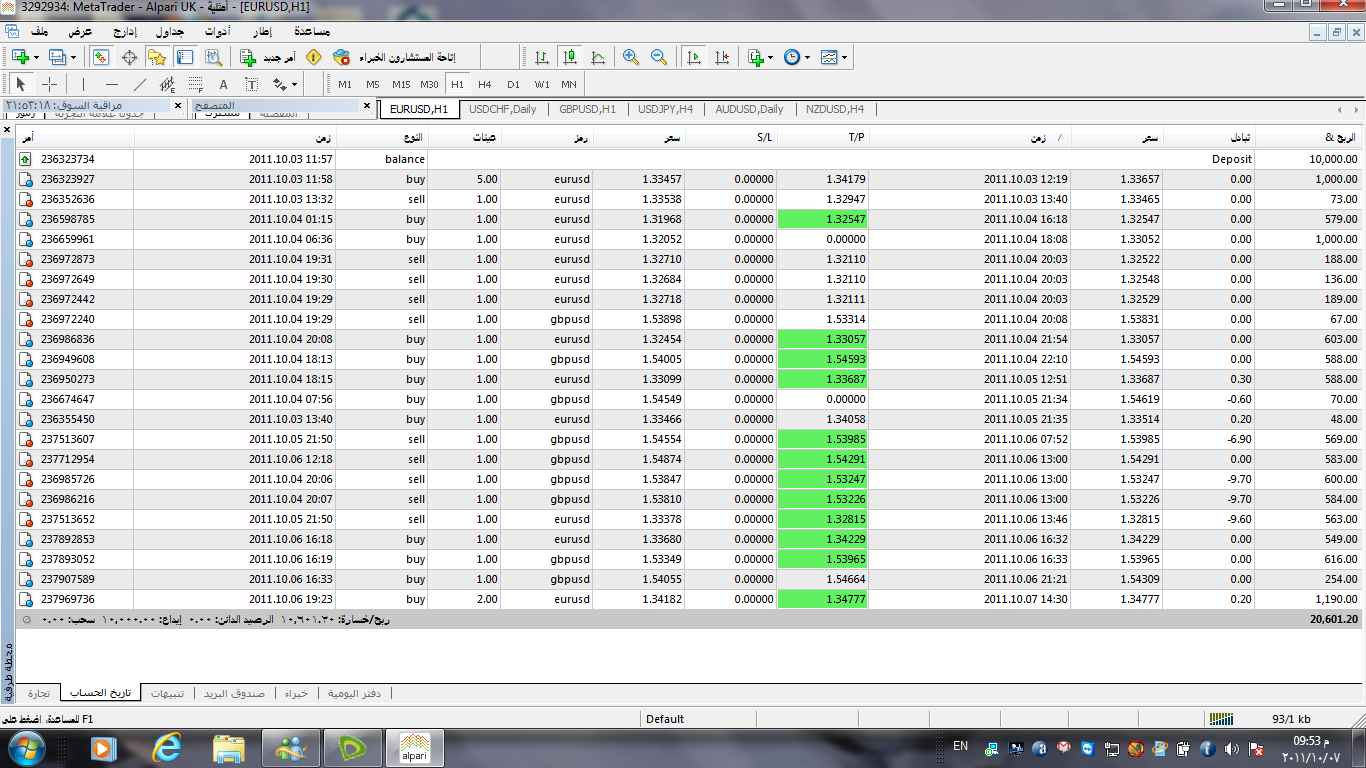Toggle the Navigator folder-star icon
The height and width of the screenshot is (768, 1366).
point(157,57)
